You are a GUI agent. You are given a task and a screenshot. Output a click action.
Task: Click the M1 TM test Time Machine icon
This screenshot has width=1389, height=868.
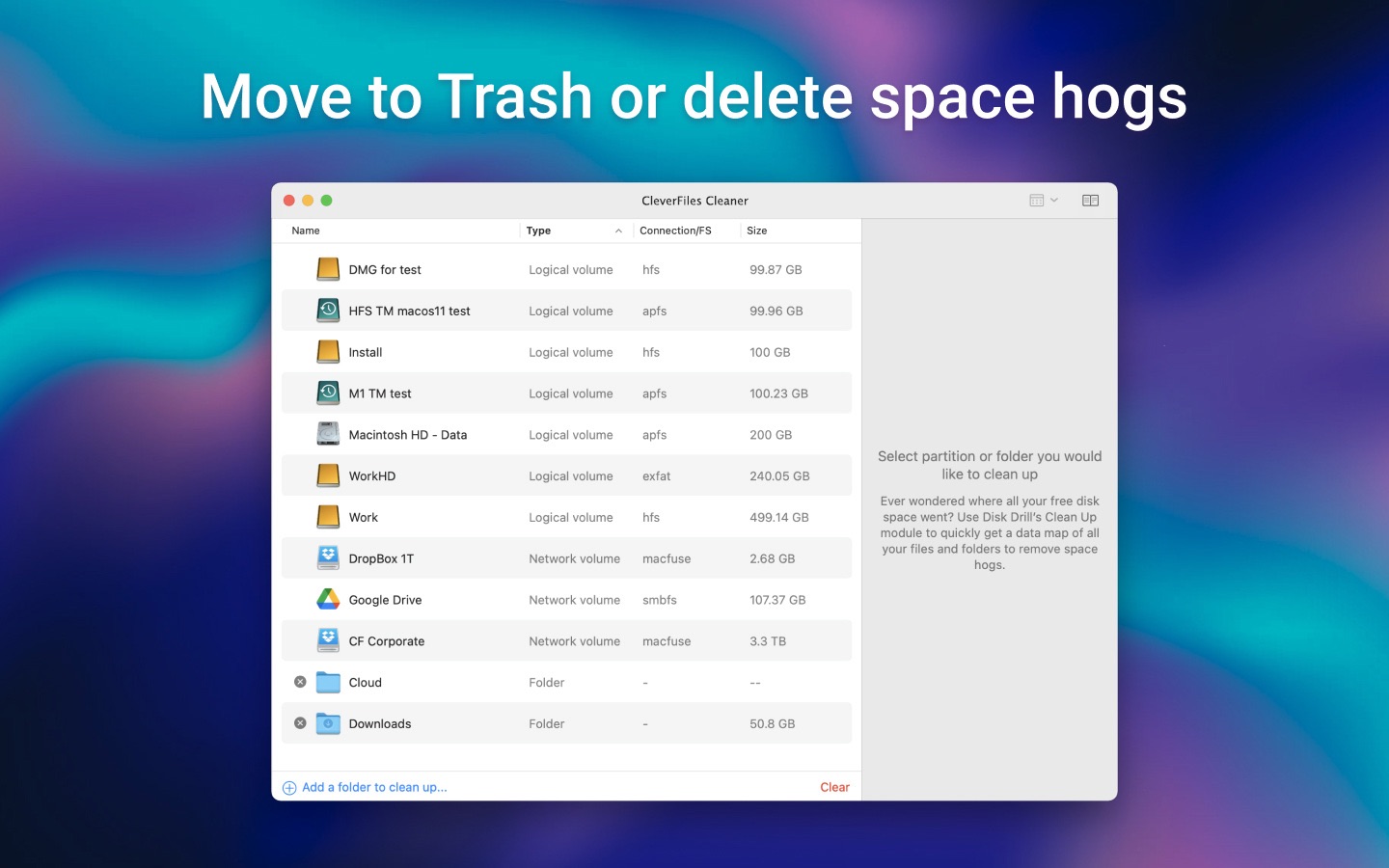328,393
